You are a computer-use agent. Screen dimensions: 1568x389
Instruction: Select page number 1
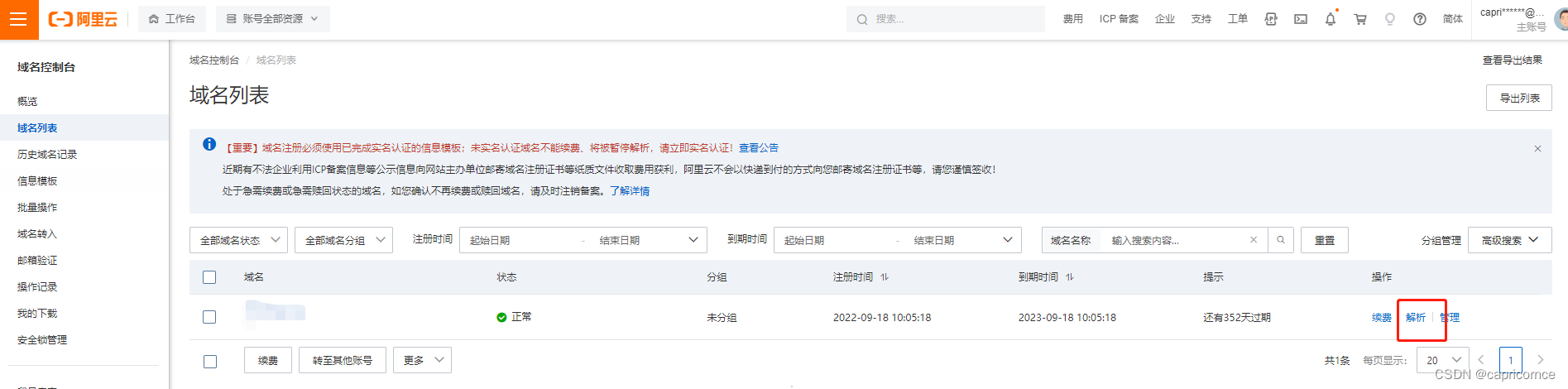click(1511, 360)
